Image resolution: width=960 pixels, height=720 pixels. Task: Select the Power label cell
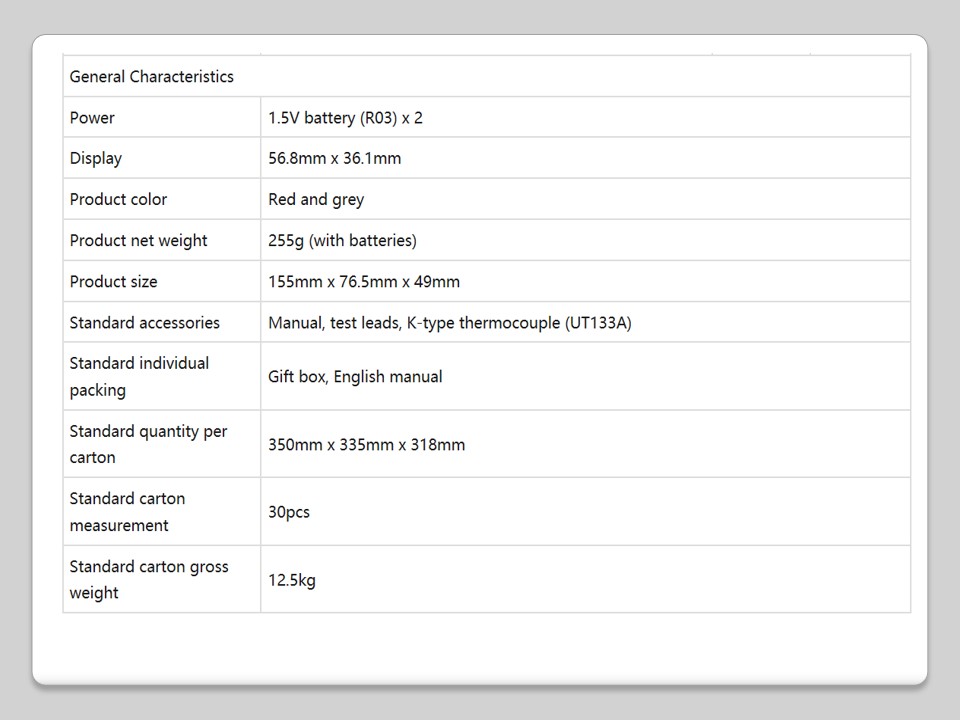coord(92,118)
